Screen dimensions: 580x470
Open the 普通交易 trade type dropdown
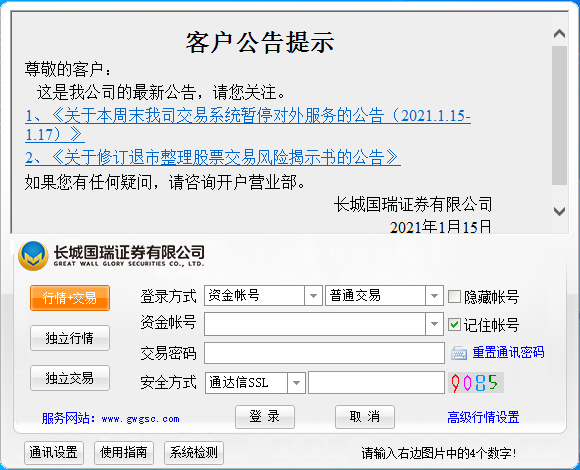pyautogui.click(x=434, y=295)
